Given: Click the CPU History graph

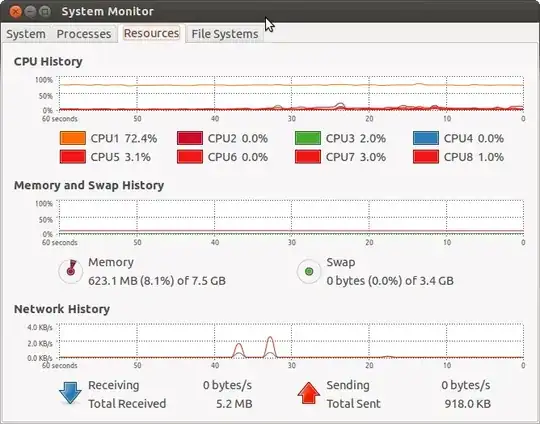Looking at the screenshot, I should 291,94.
